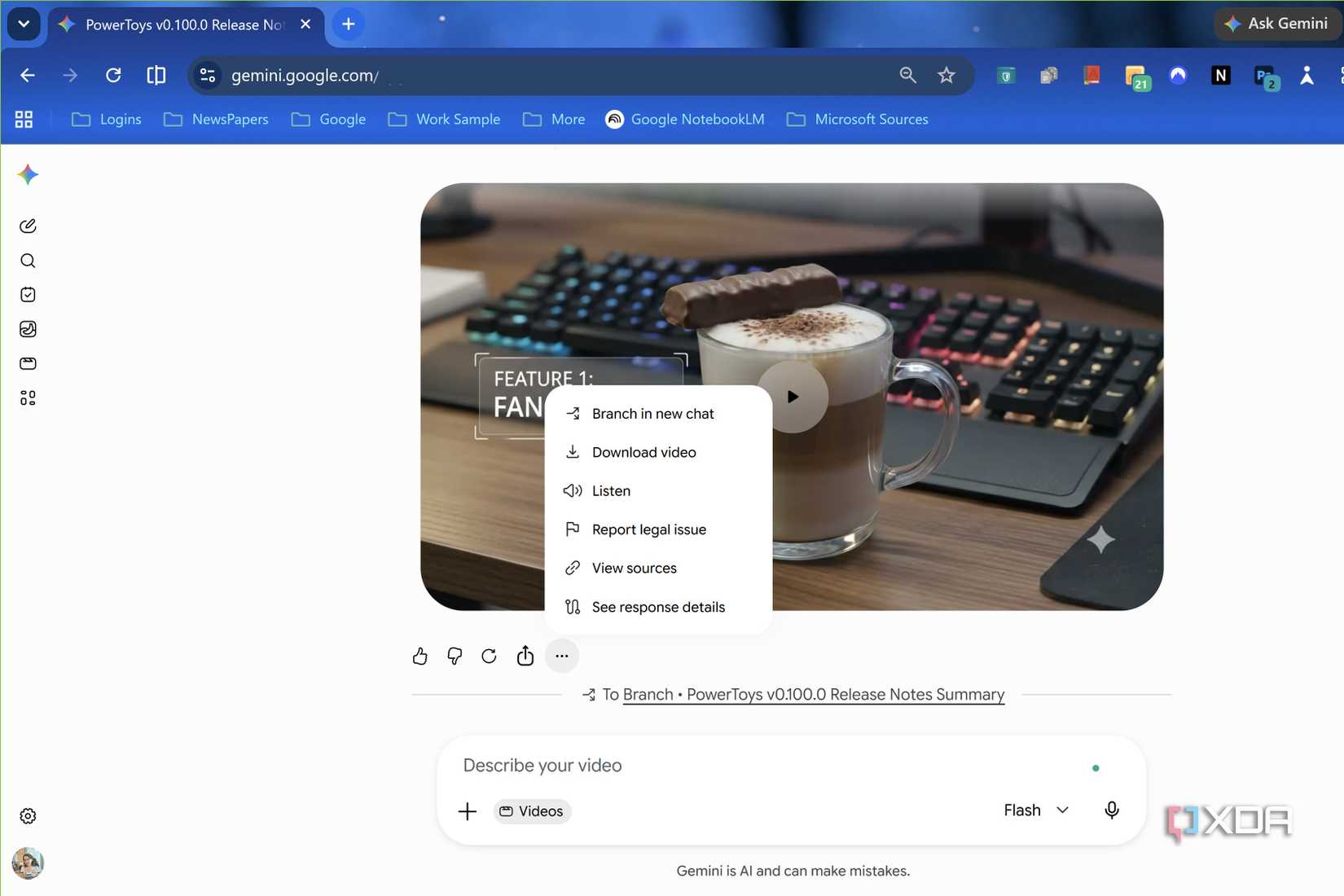Screen dimensions: 1344x896
Task: Open the Logins bookmarks folder
Action: click(107, 119)
